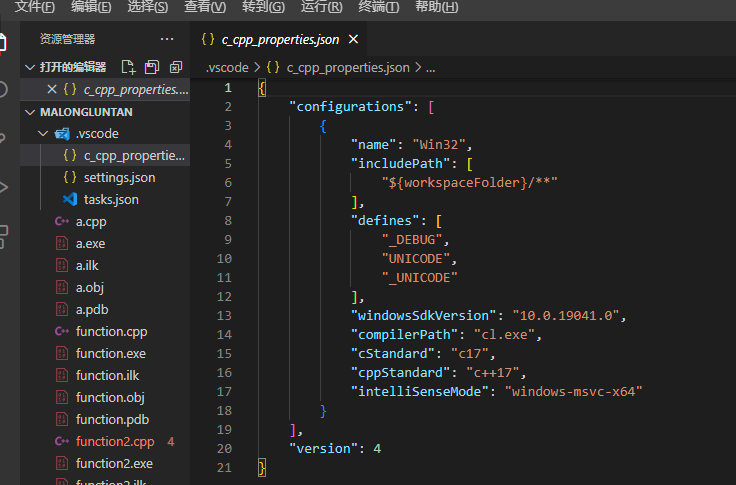Select a.exe in the explorer
Image resolution: width=736 pixels, height=485 pixels.
coord(105,244)
